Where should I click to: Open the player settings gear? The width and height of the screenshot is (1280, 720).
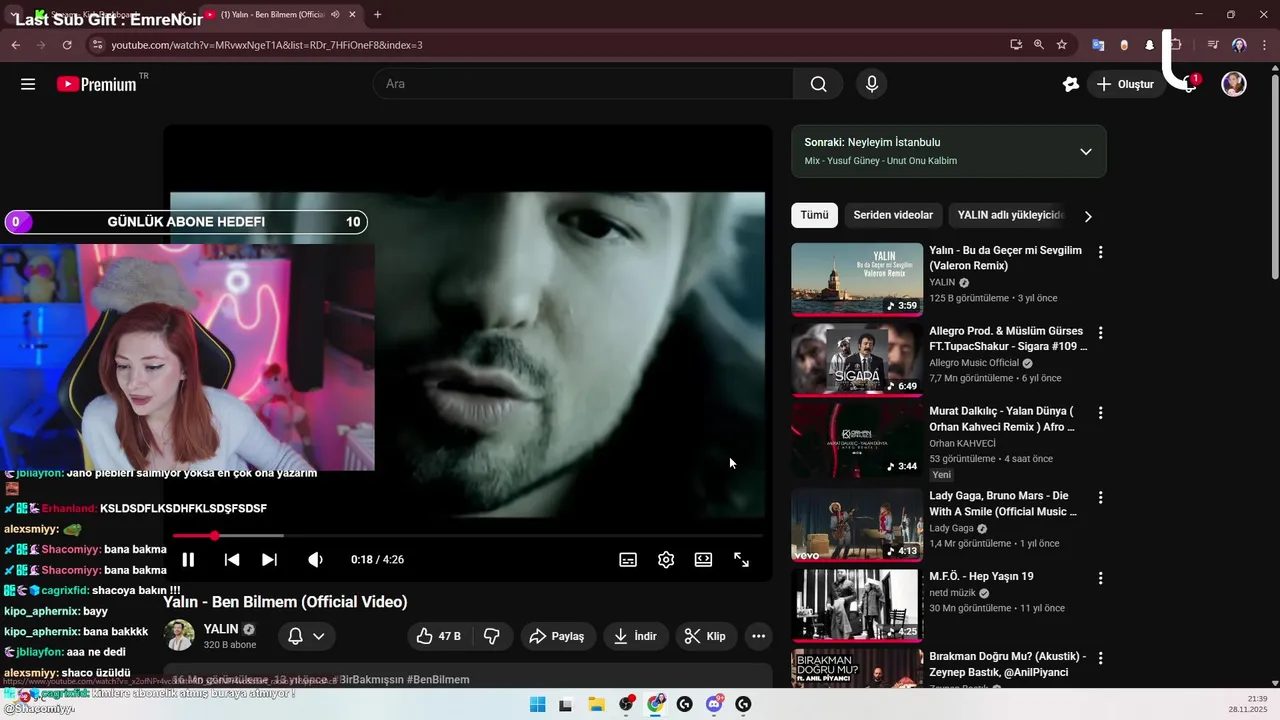pyautogui.click(x=666, y=560)
